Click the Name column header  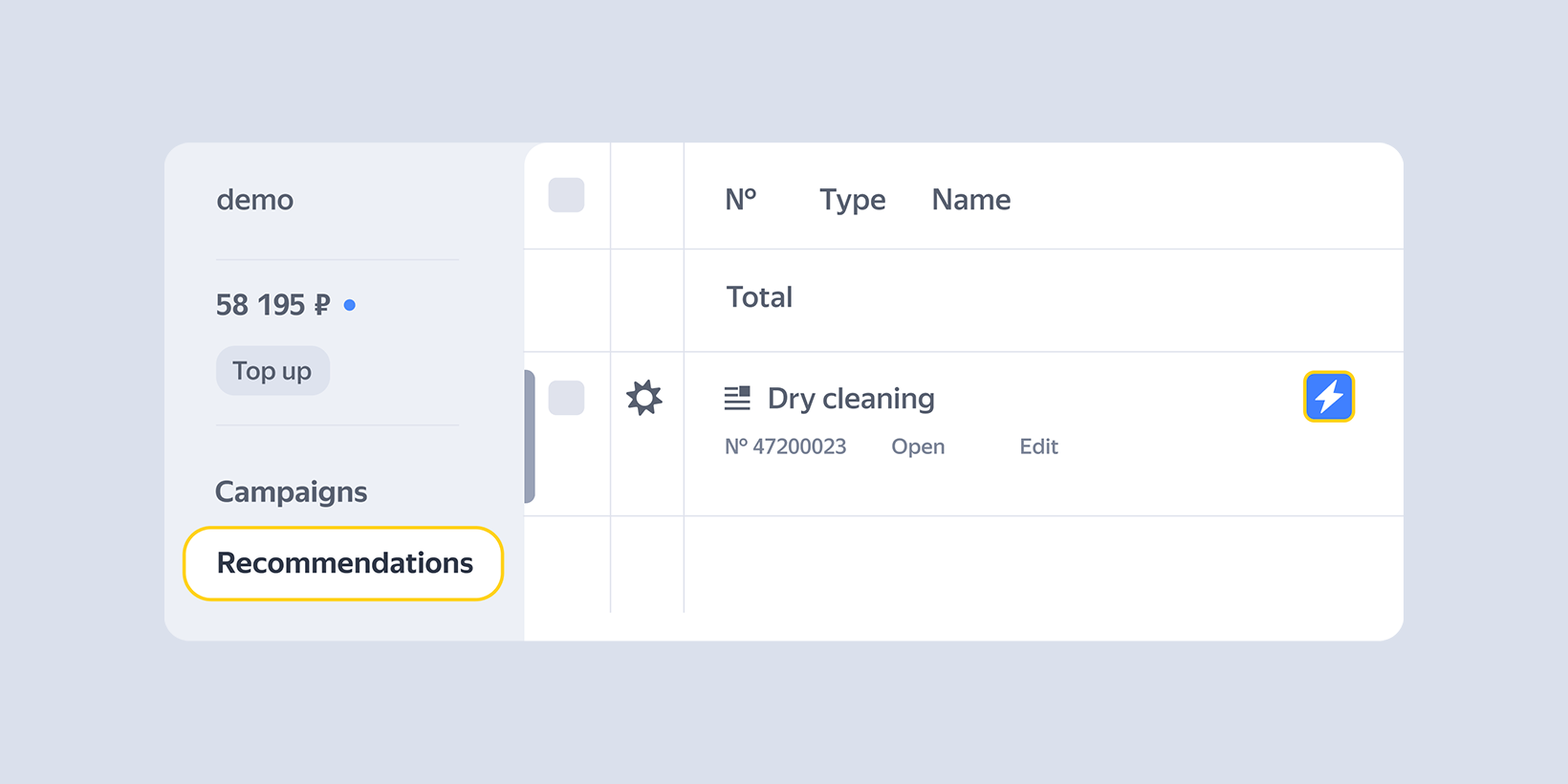(970, 200)
